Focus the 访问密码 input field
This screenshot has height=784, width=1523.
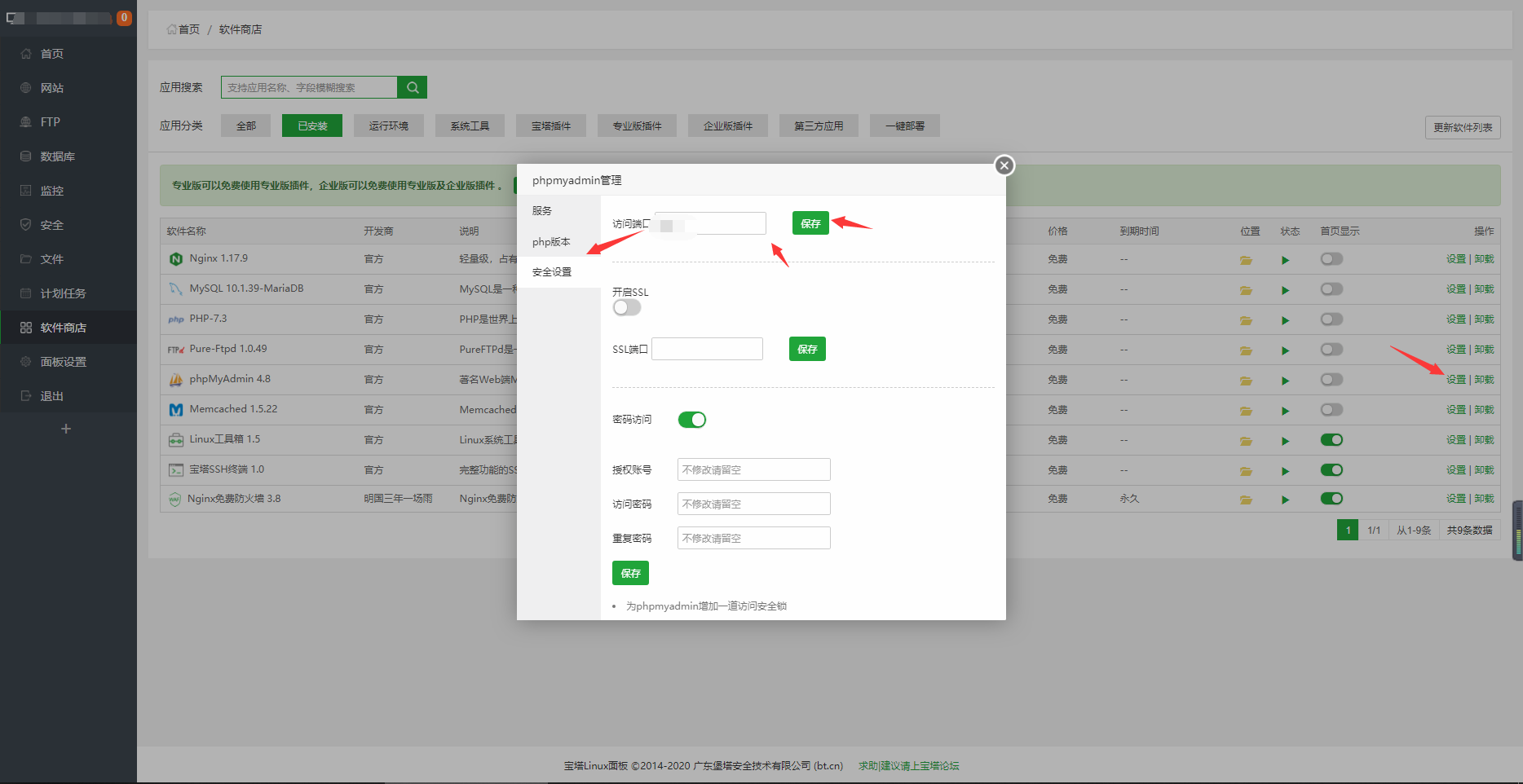coord(754,504)
